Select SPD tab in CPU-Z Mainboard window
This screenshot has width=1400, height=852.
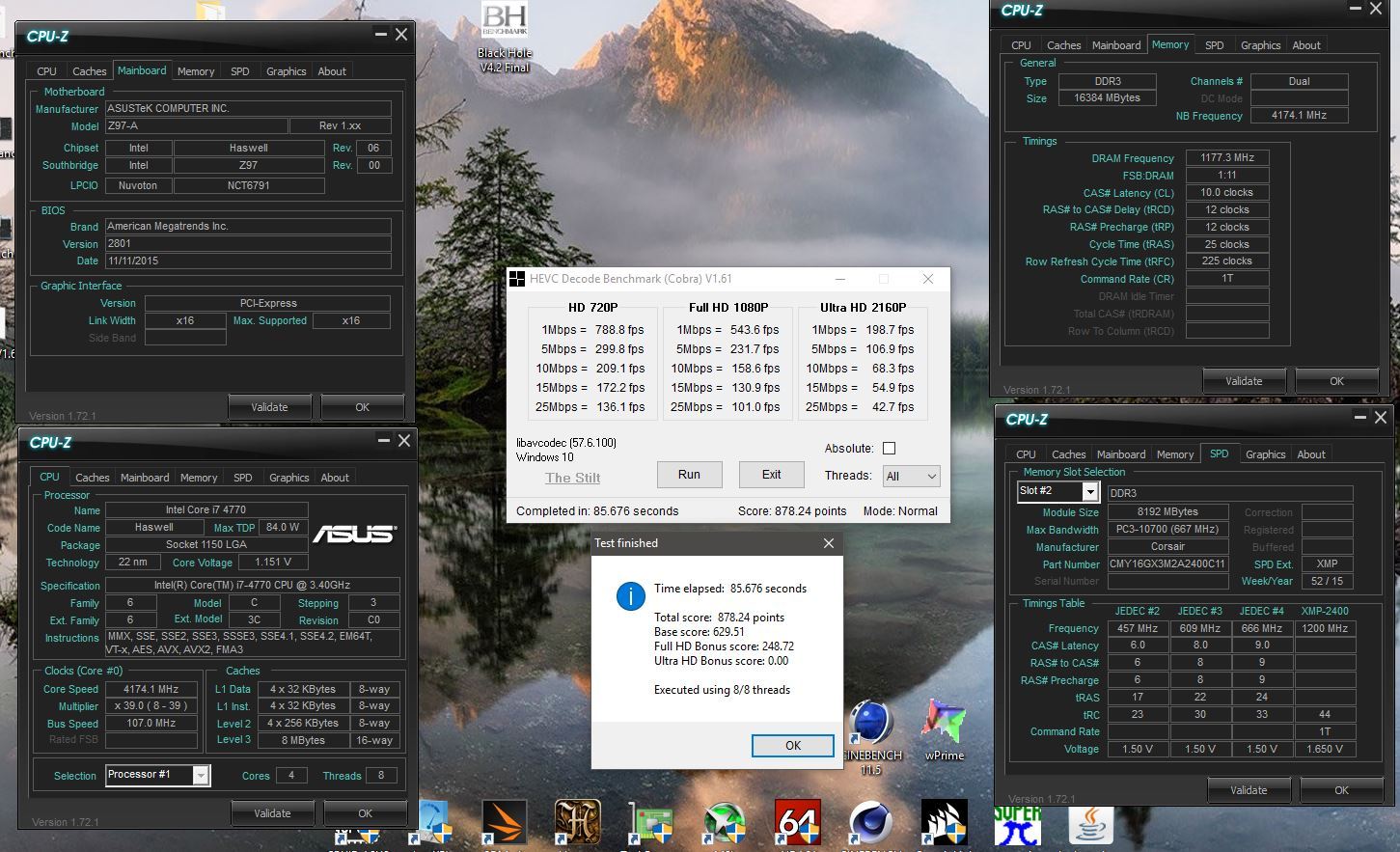pyautogui.click(x=240, y=71)
